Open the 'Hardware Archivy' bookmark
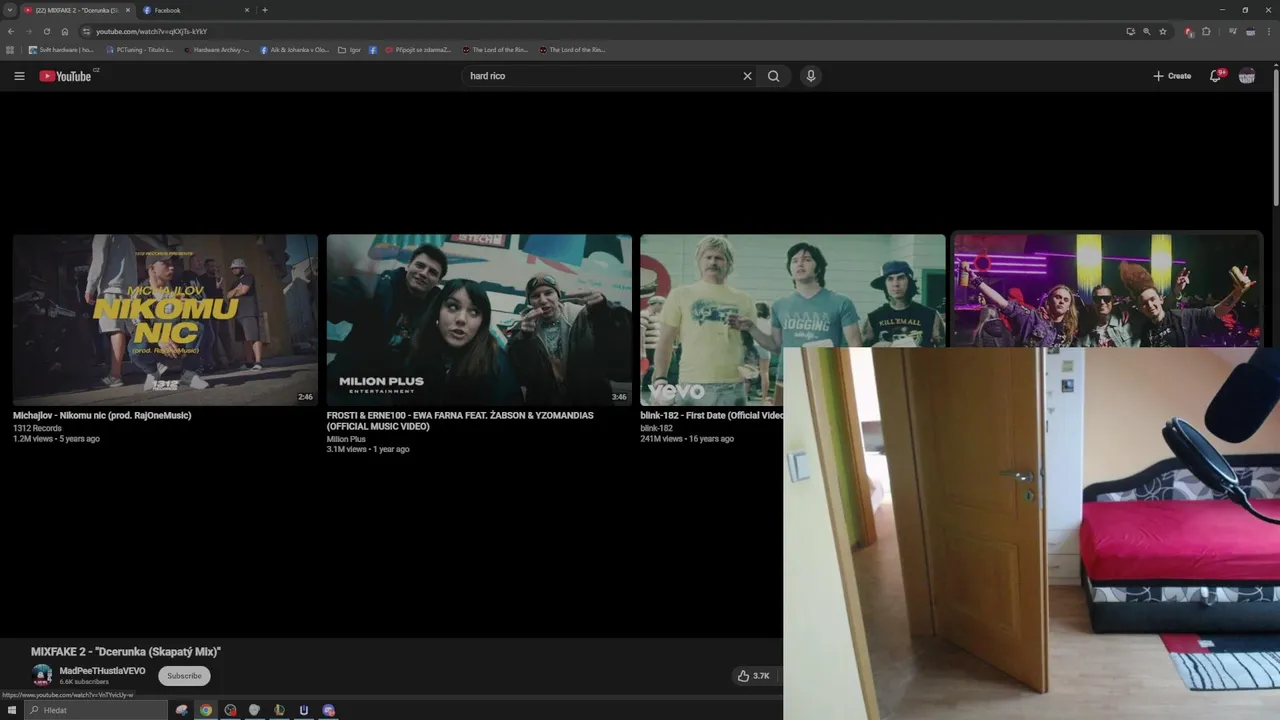 [216, 49]
